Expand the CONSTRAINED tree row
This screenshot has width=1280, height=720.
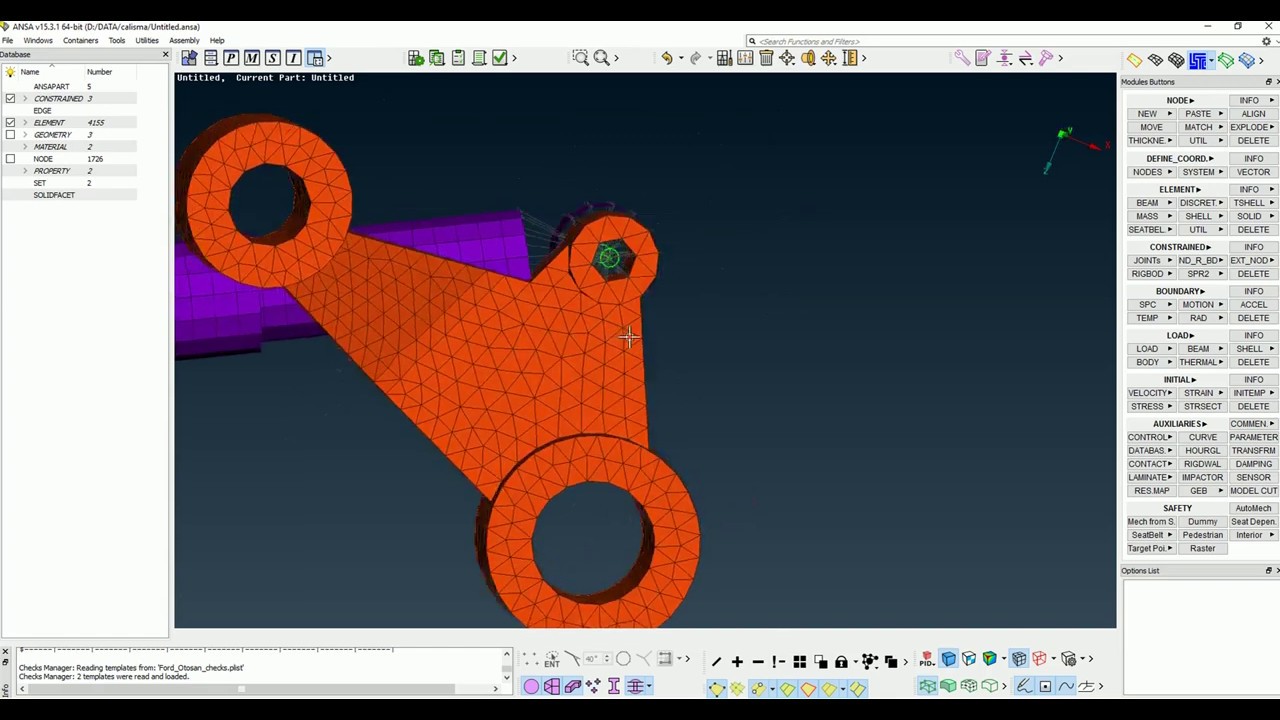25,99
